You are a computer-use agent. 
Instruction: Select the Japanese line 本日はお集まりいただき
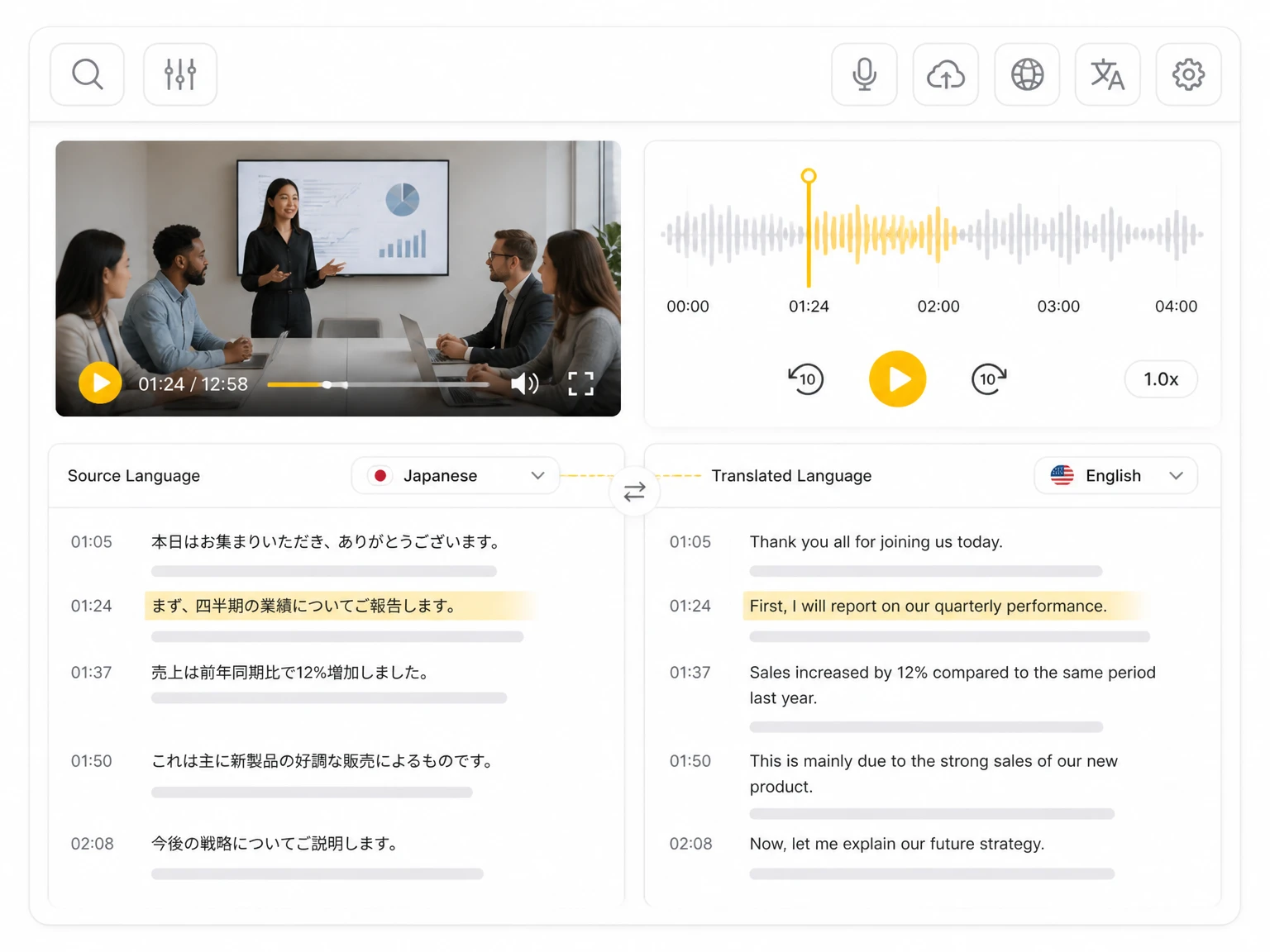point(327,542)
